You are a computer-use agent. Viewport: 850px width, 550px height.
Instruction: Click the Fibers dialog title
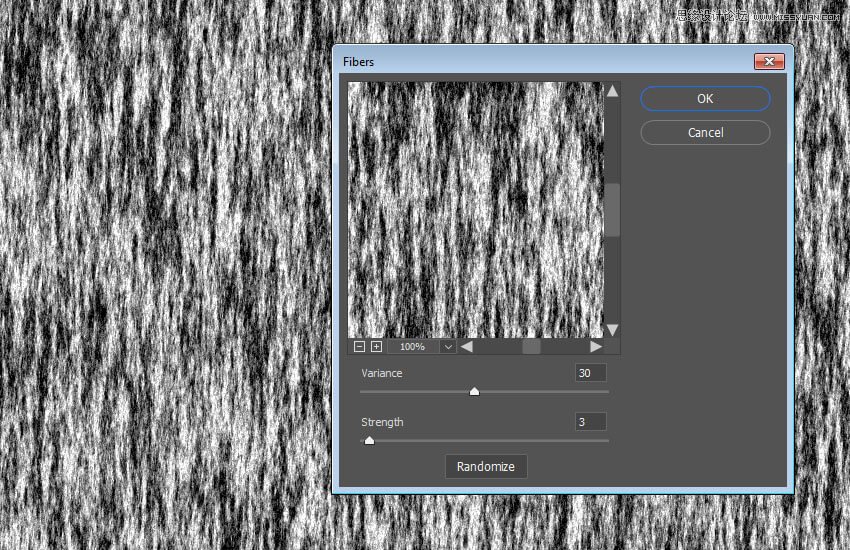358,62
